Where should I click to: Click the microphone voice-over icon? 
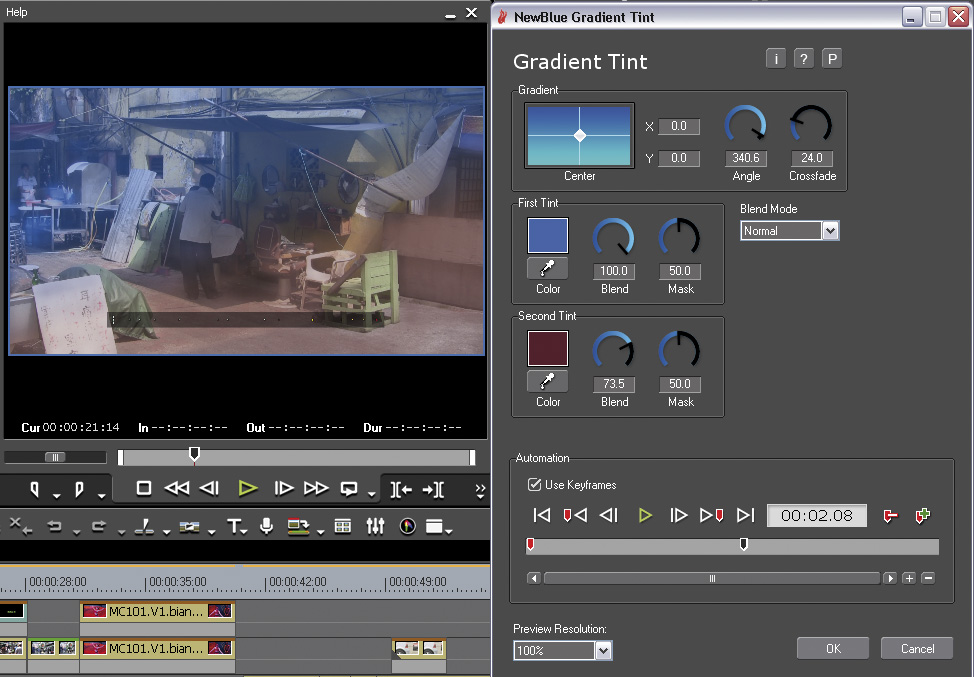click(266, 526)
